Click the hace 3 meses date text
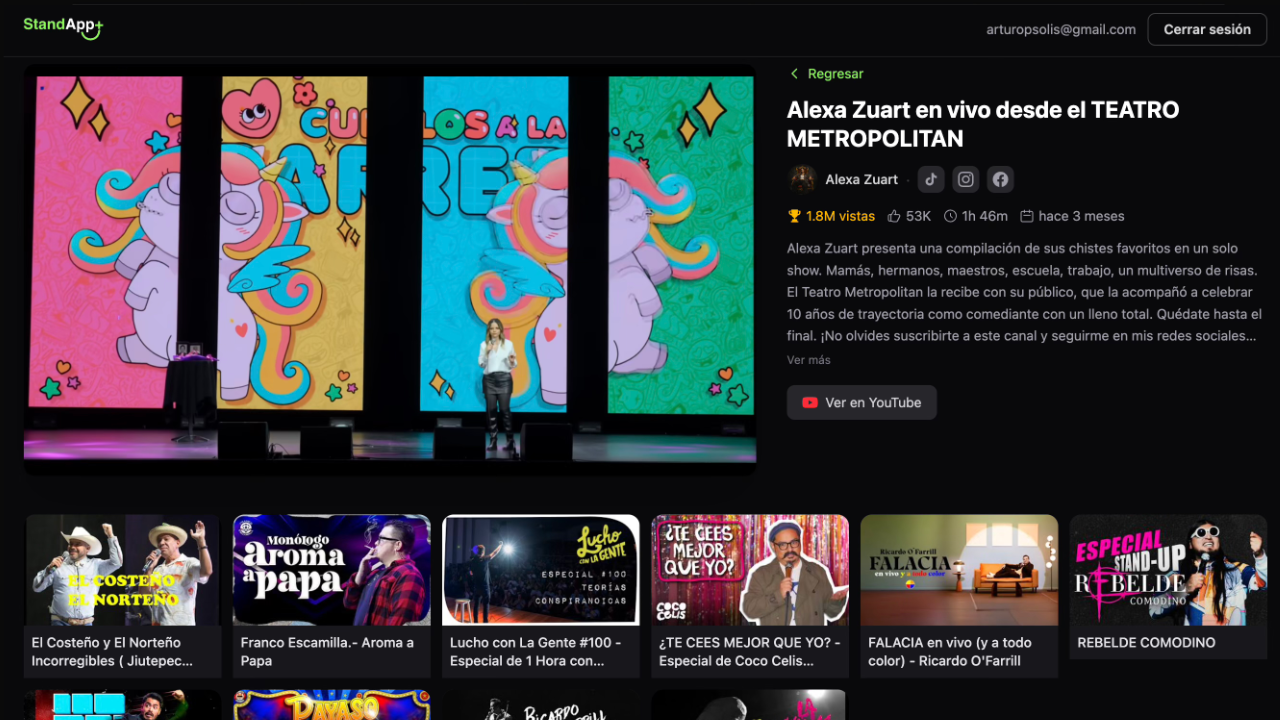1280x720 pixels. [x=1081, y=216]
